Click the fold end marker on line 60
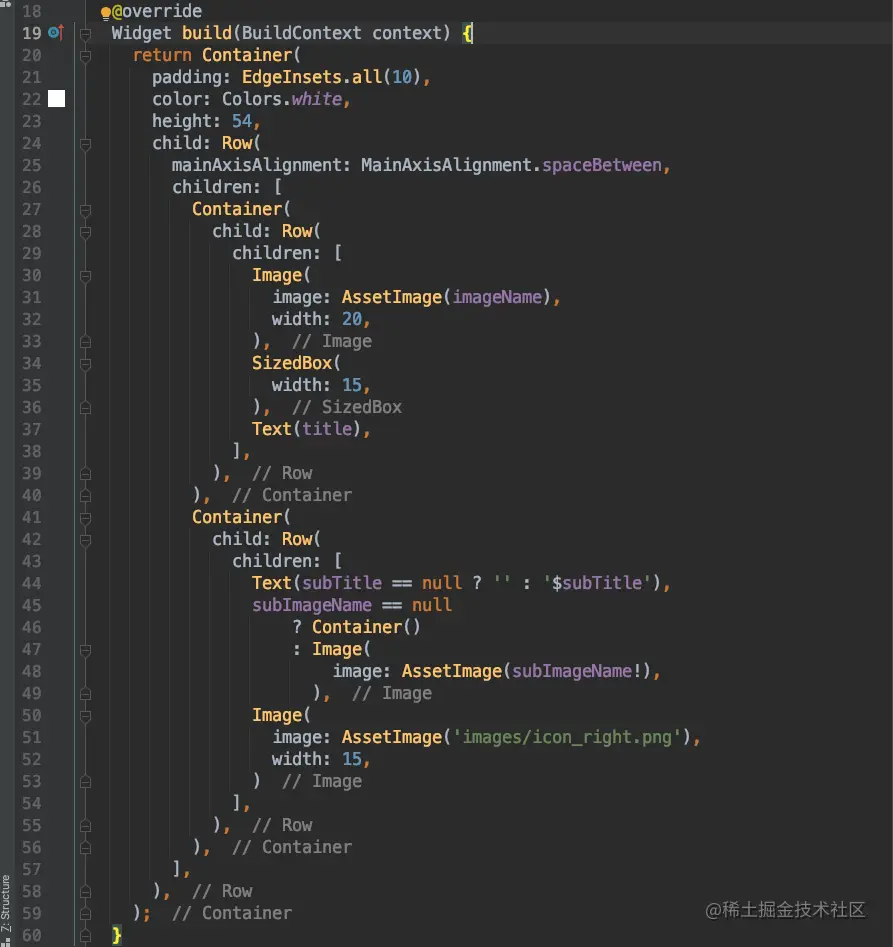This screenshot has width=893, height=947. coord(85,936)
